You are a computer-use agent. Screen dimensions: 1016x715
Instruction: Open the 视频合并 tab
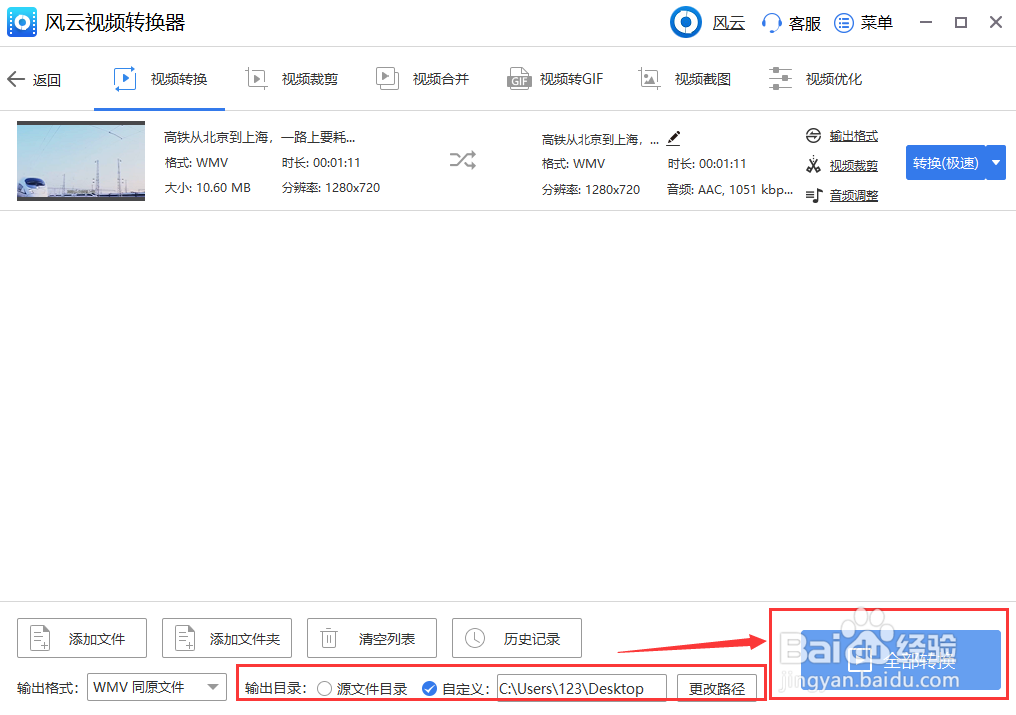(x=423, y=78)
